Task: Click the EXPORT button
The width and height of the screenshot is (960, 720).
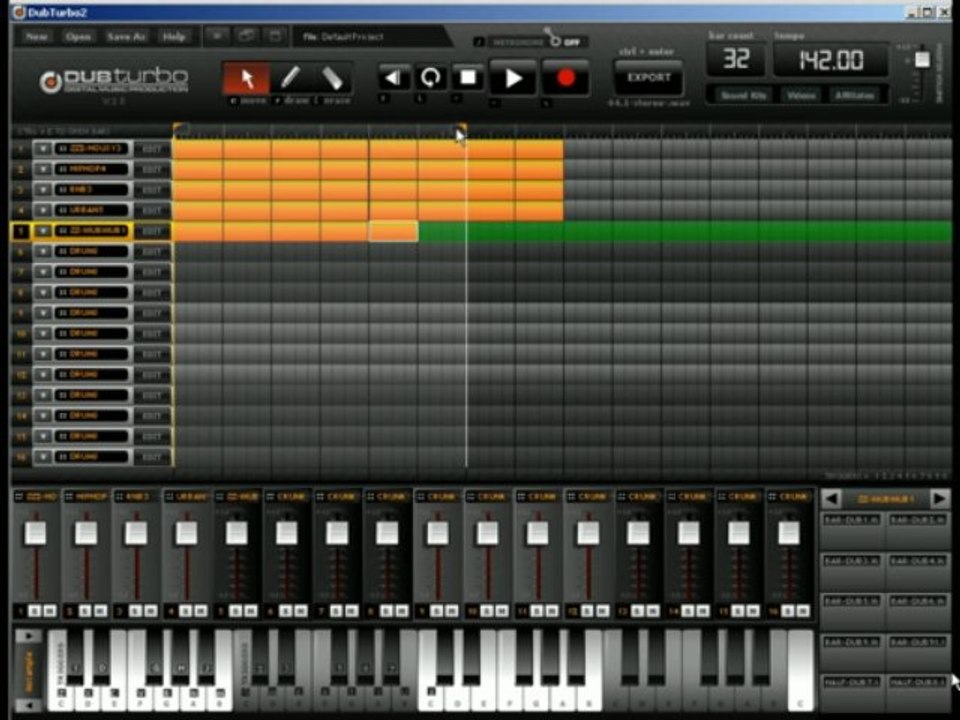Action: pos(648,78)
